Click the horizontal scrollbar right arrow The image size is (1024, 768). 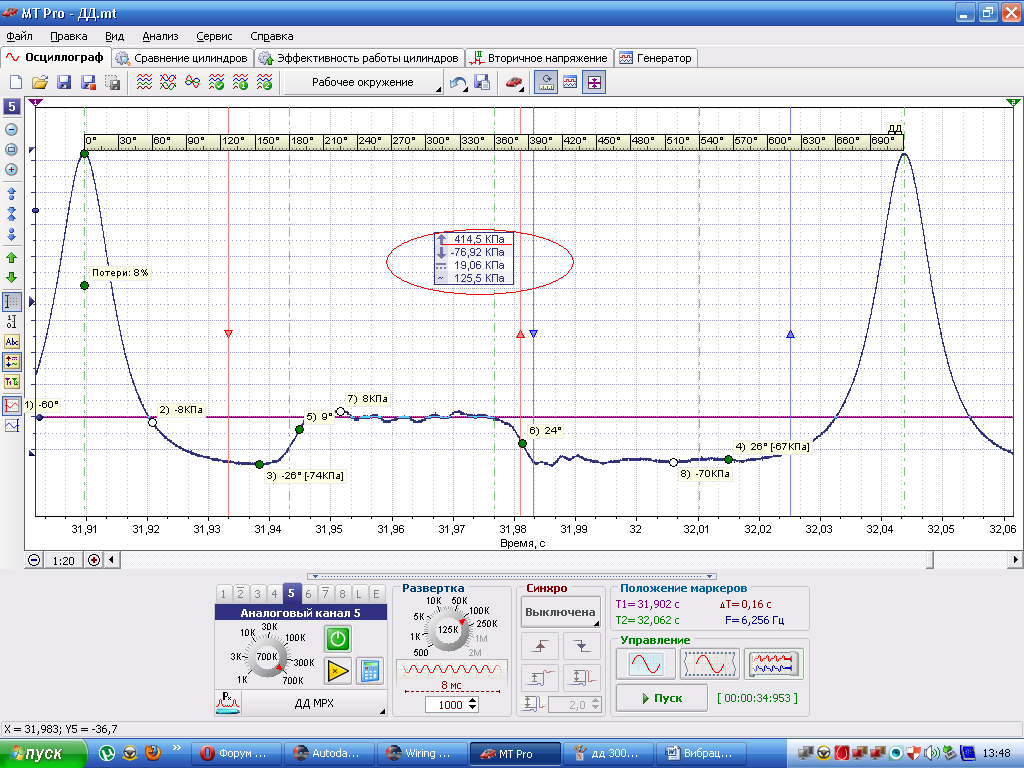[x=1015, y=560]
